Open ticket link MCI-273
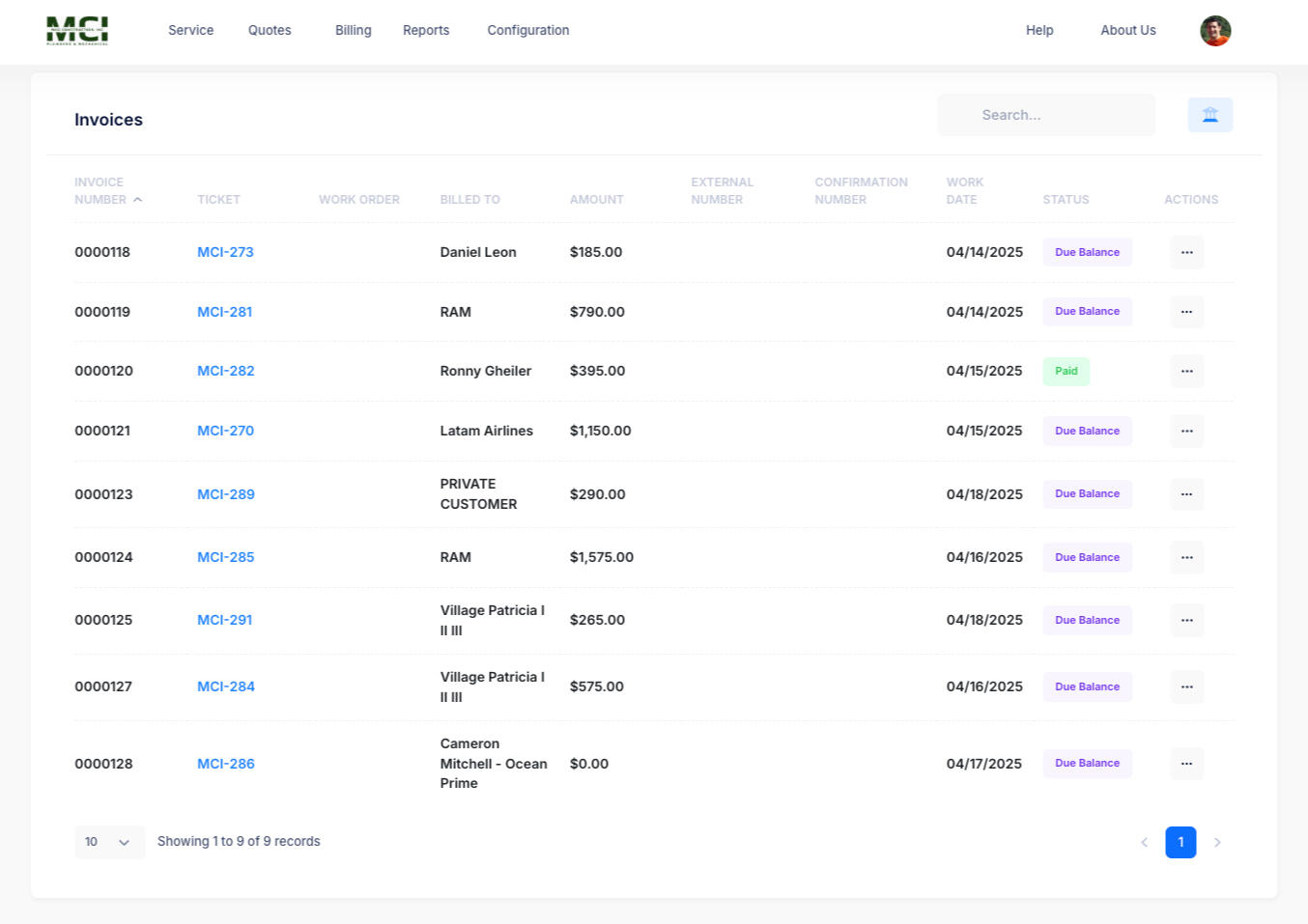Screen dimensions: 1308x924 (x=225, y=252)
